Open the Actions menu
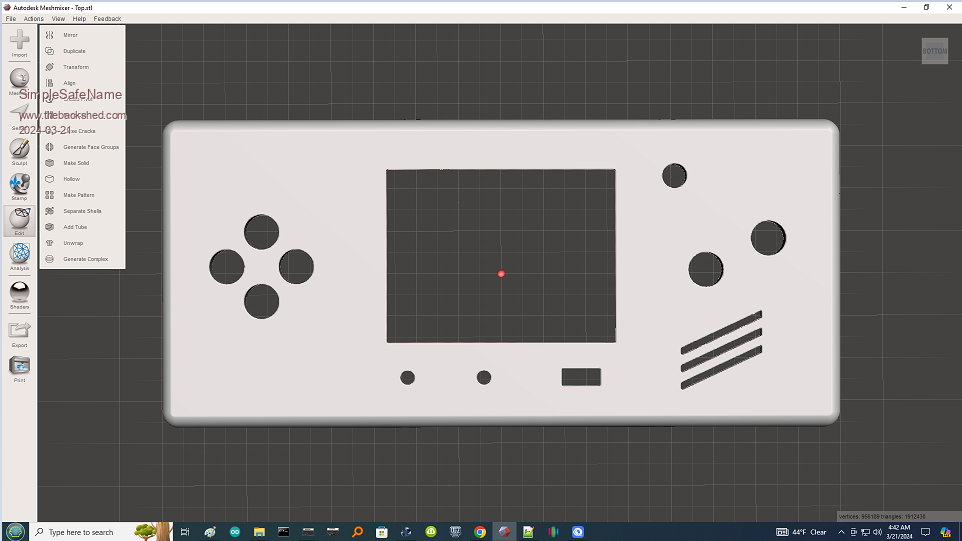 [34, 19]
